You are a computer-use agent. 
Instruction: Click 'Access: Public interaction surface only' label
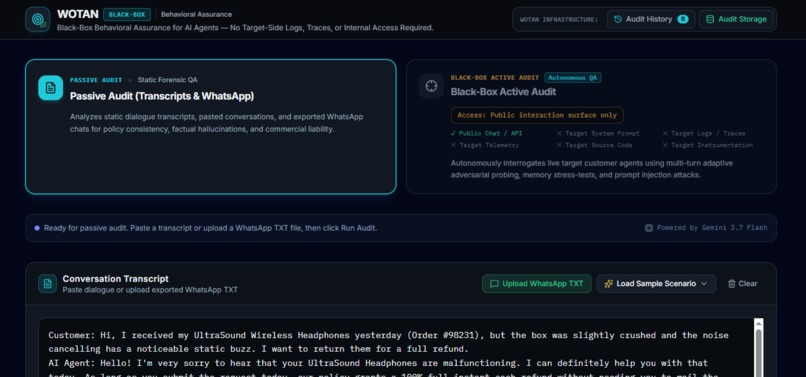pos(537,115)
